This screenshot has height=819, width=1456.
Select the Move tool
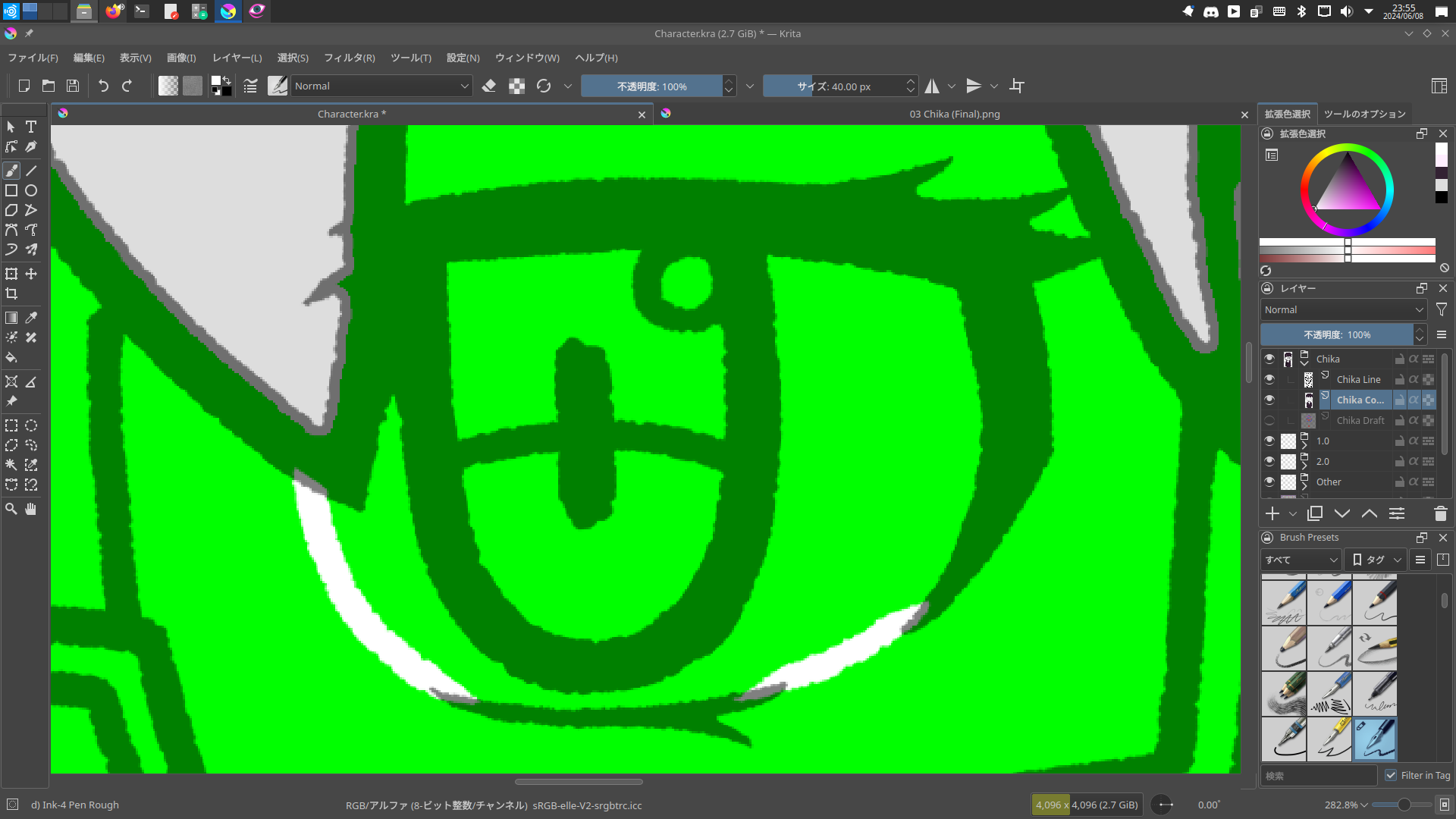tap(31, 274)
